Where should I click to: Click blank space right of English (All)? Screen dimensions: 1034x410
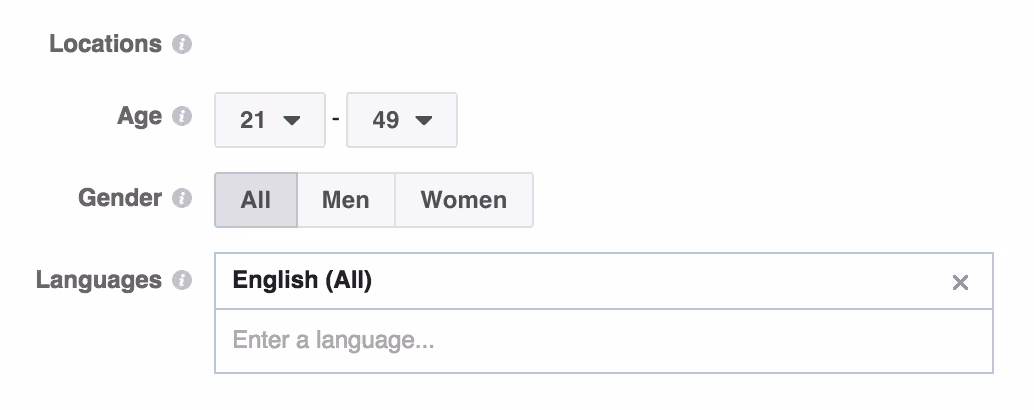tap(659, 281)
